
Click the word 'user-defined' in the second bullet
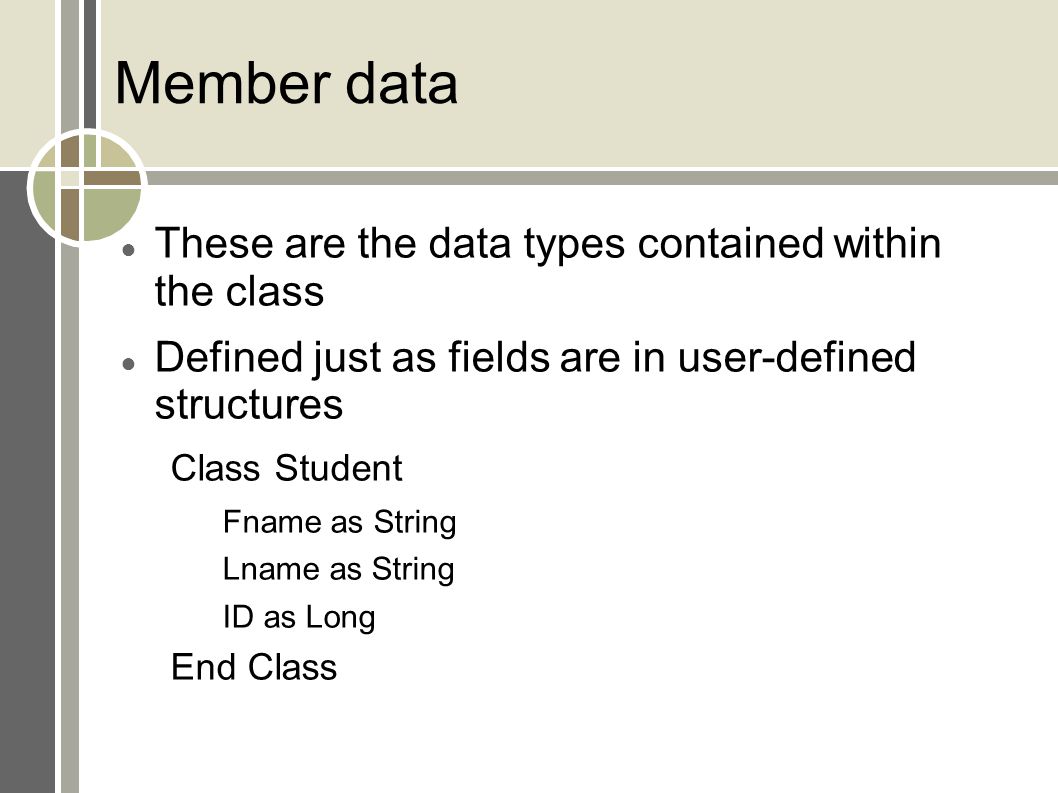[x=796, y=356]
